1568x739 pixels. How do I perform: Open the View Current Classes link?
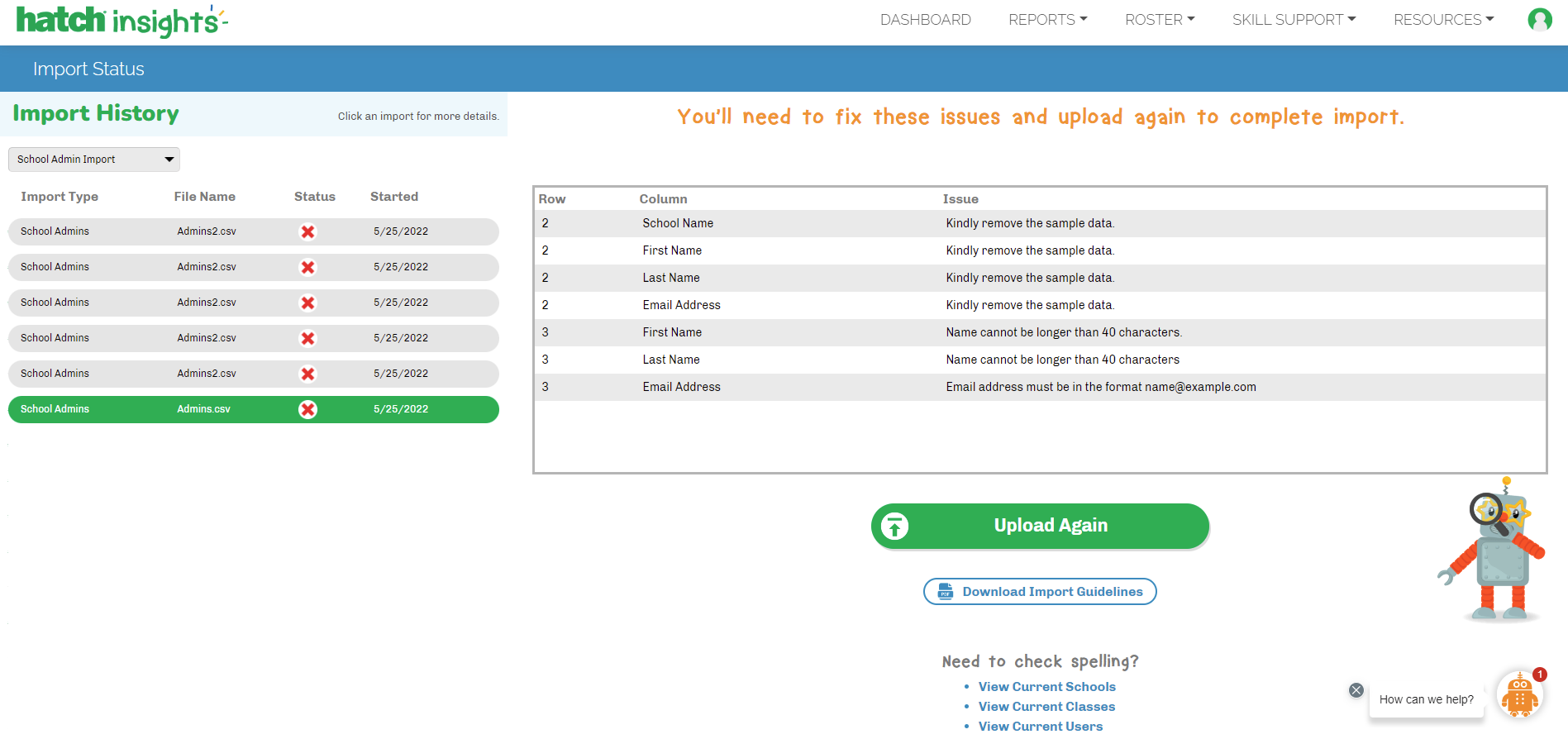click(x=1046, y=707)
